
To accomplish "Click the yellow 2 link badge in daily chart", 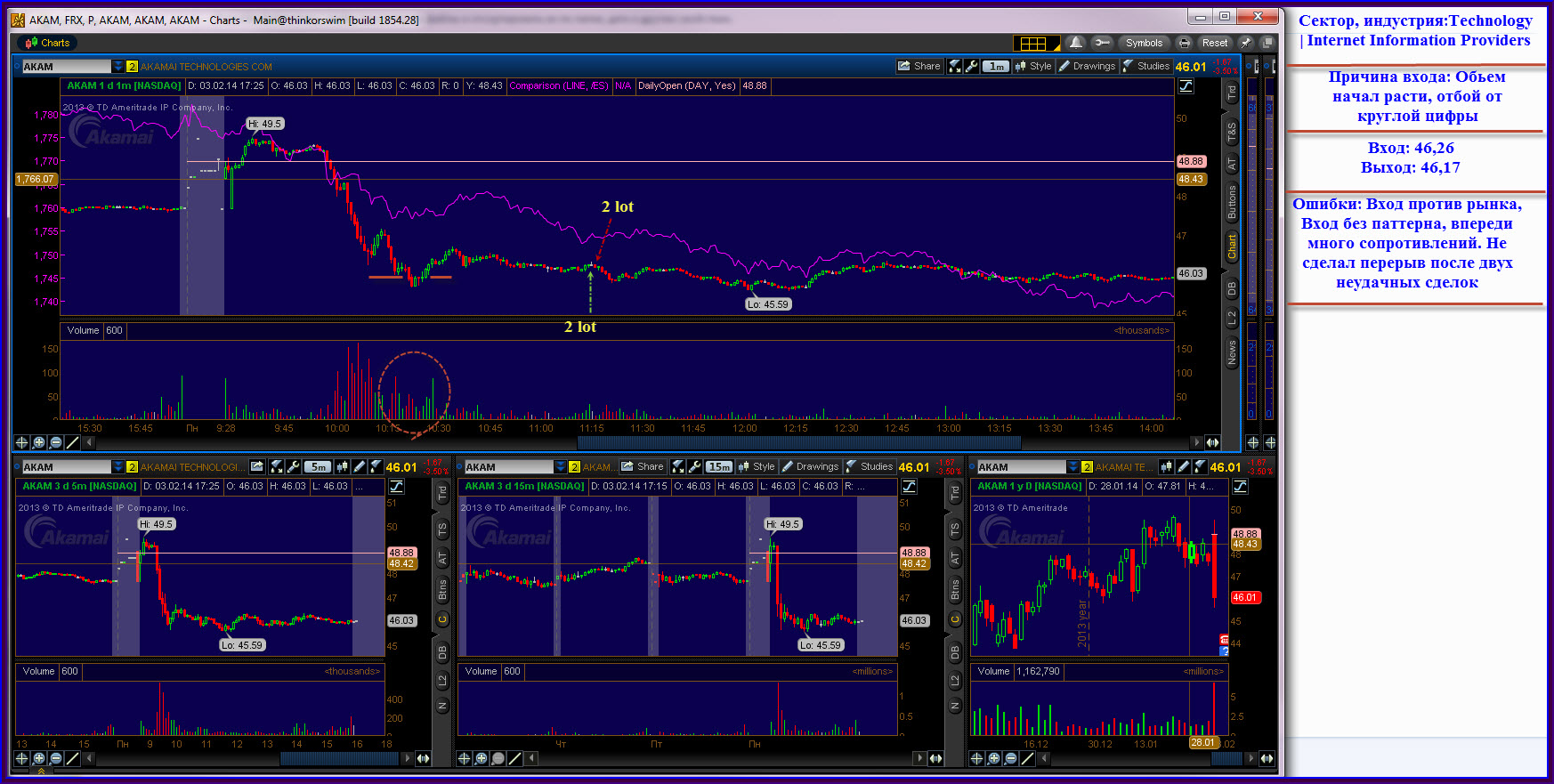I will (1087, 467).
